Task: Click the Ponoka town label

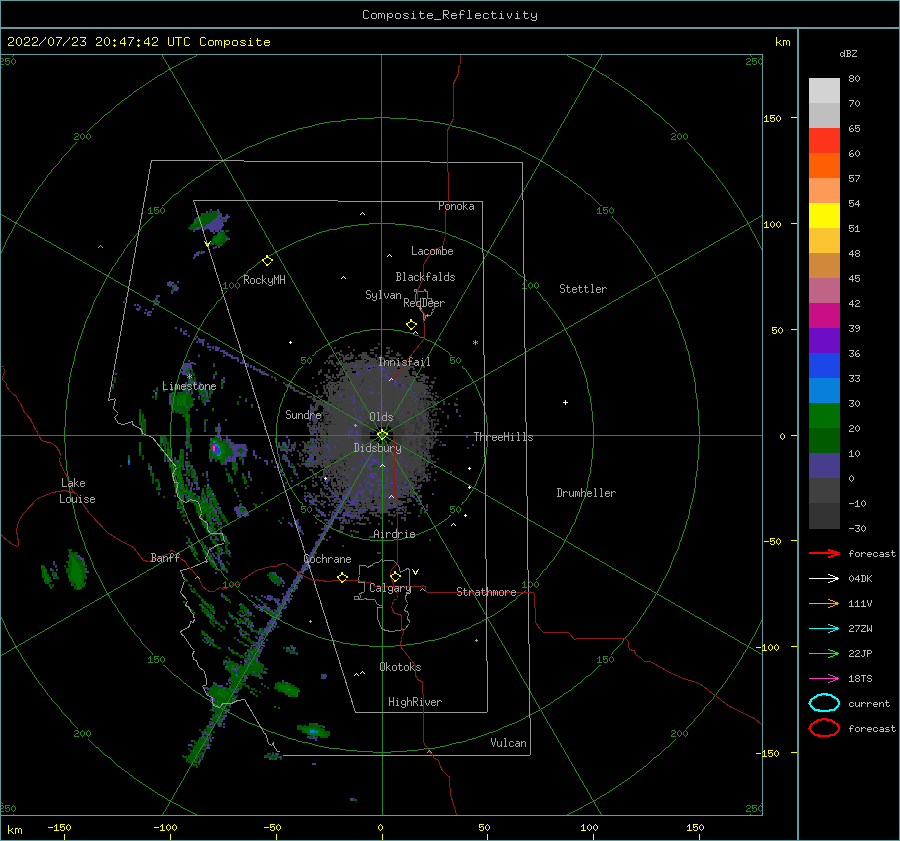Action: 456,206
